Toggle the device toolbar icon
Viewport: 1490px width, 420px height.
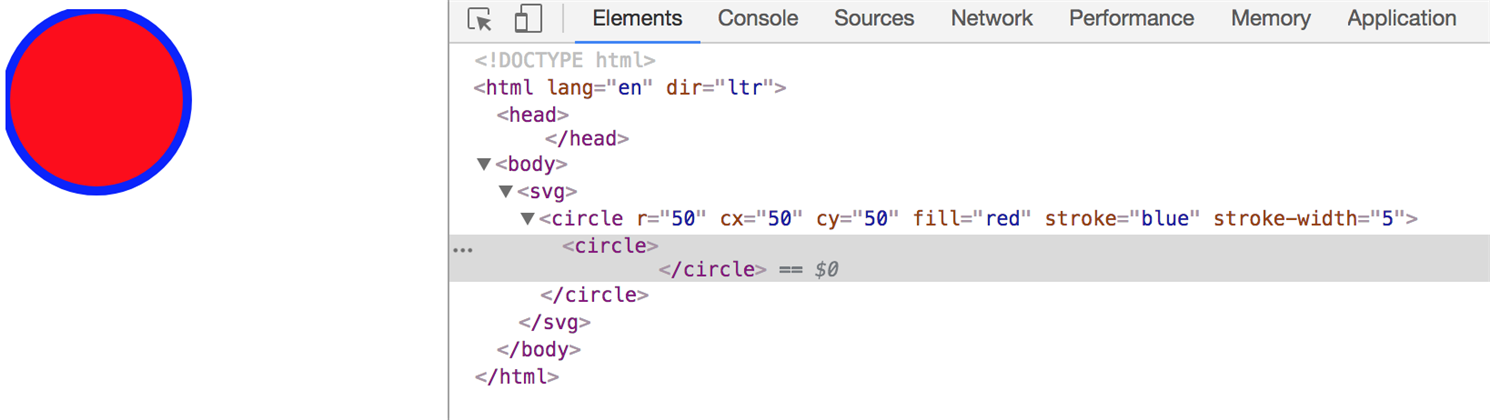click(x=528, y=20)
